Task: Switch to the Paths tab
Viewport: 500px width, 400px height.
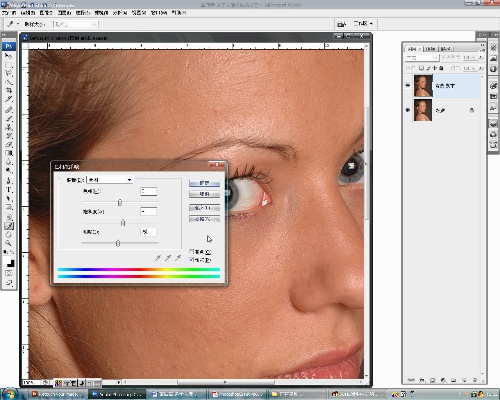Action: pyautogui.click(x=445, y=49)
